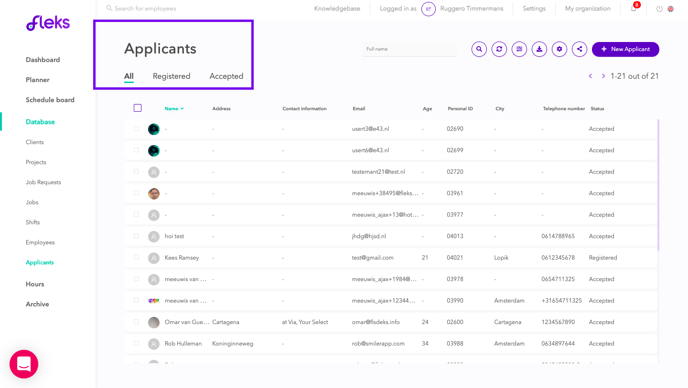
Task: Open My organization link
Action: pyautogui.click(x=588, y=8)
